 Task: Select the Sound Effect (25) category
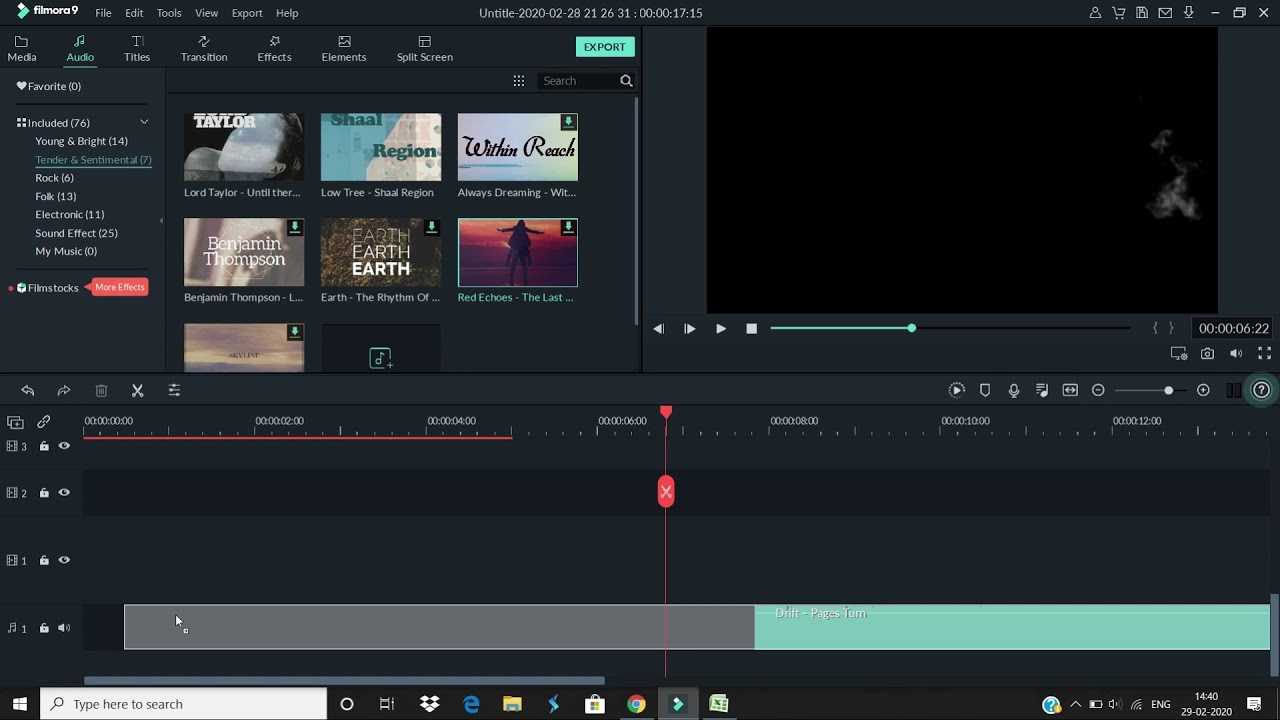76,233
